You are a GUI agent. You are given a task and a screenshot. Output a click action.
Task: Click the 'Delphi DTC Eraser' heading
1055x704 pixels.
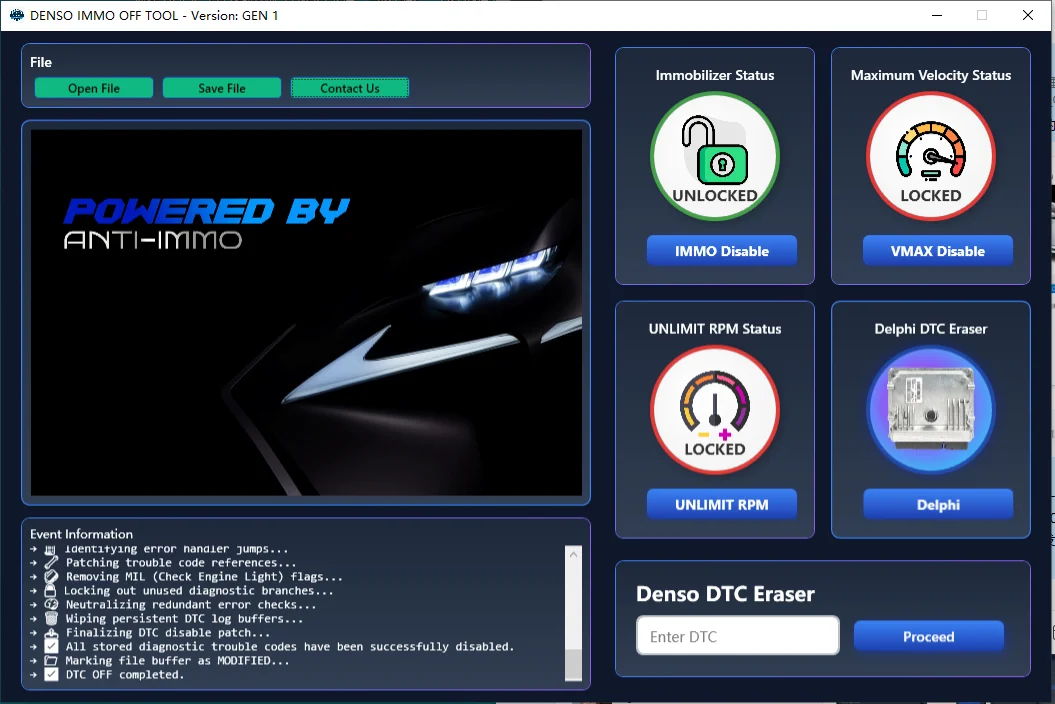931,329
